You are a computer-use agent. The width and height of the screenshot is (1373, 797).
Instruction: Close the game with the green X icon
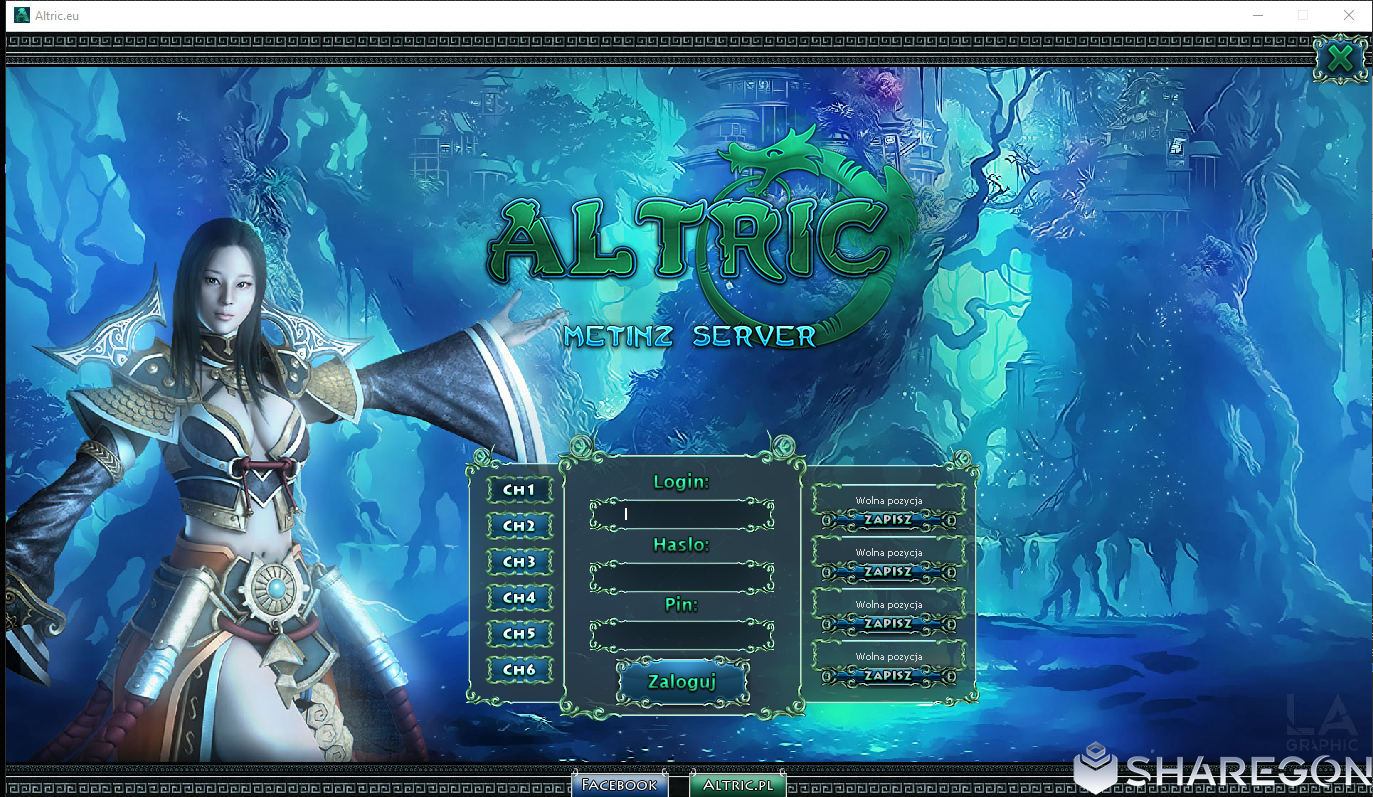[1340, 58]
